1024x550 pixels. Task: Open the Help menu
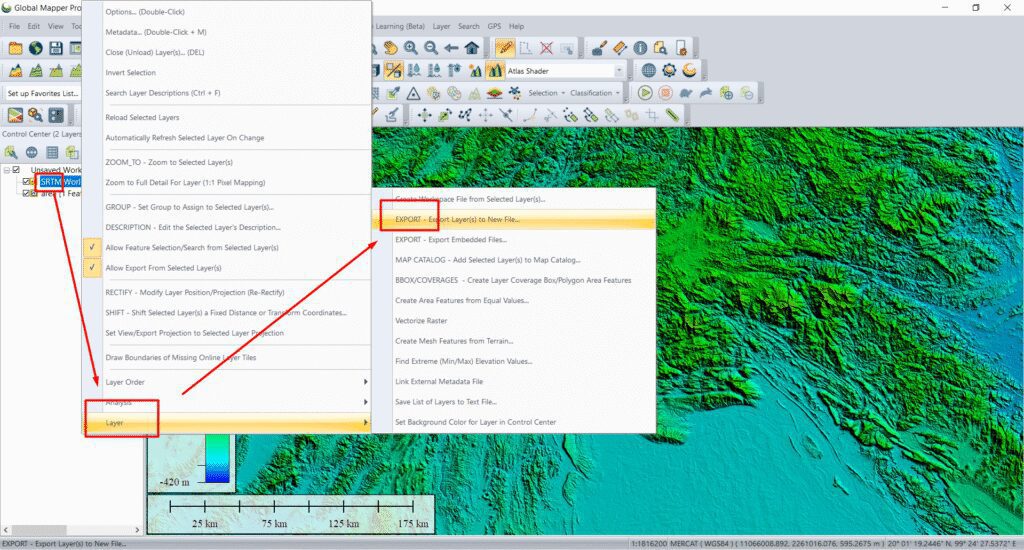pos(517,26)
